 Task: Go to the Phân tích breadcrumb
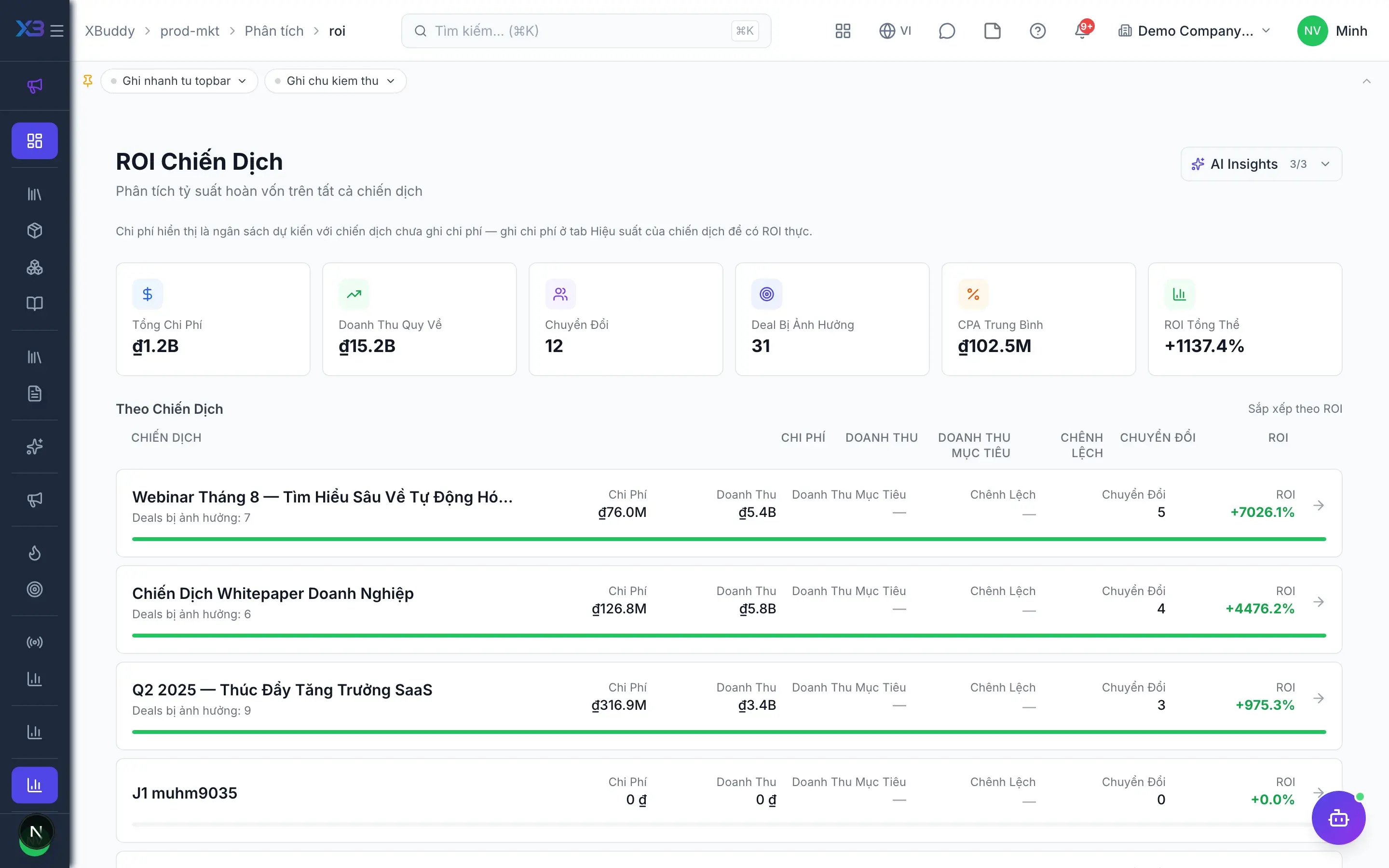tap(274, 31)
